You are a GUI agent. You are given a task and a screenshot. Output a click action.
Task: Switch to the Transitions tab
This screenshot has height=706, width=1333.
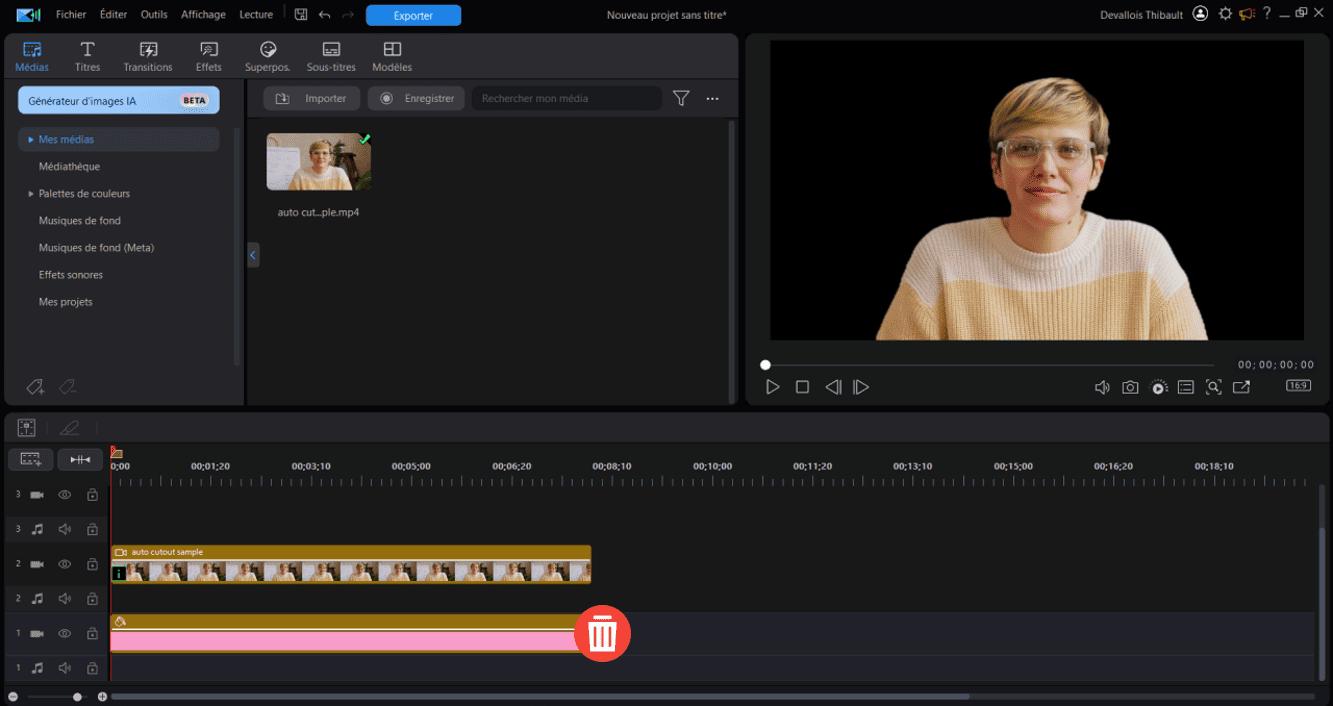tap(147, 55)
